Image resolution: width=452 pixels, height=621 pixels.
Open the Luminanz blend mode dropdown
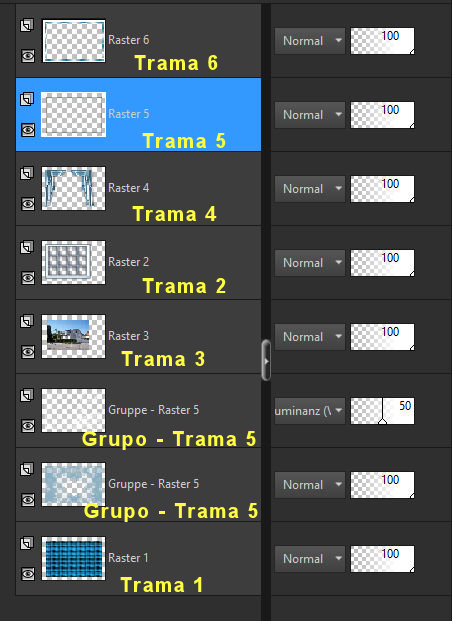[310, 411]
